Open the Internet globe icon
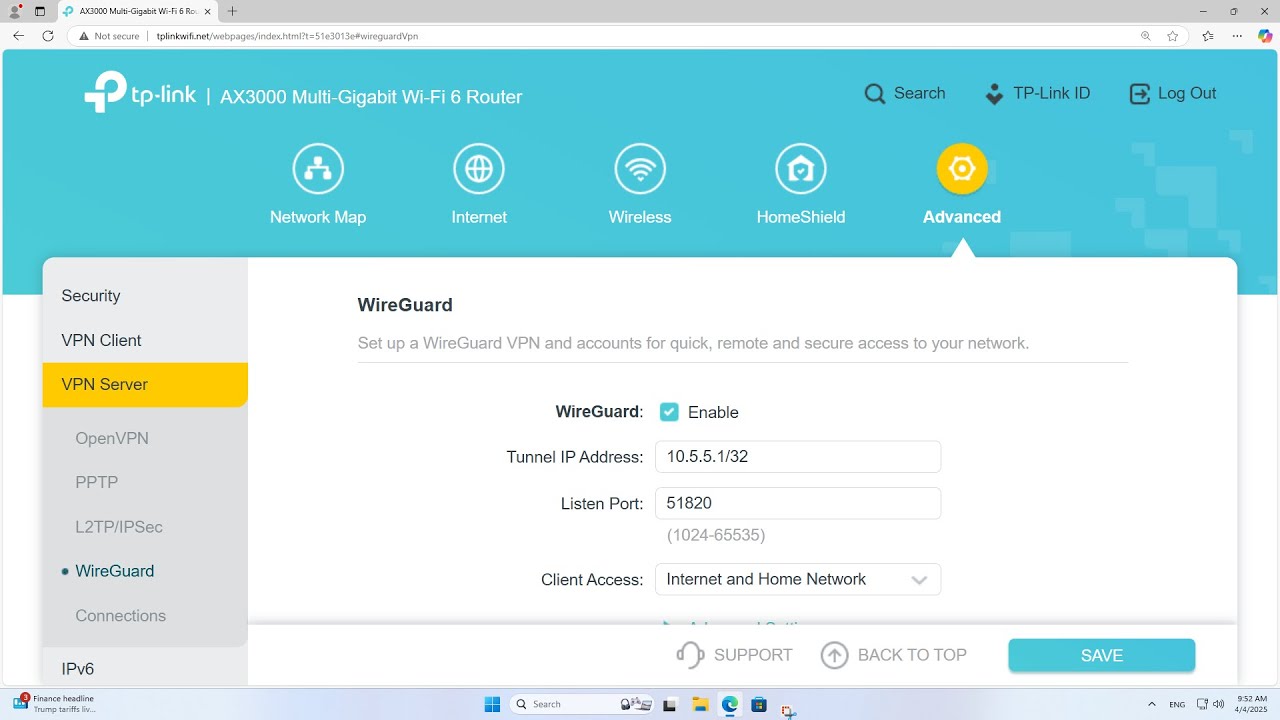 [x=479, y=169]
